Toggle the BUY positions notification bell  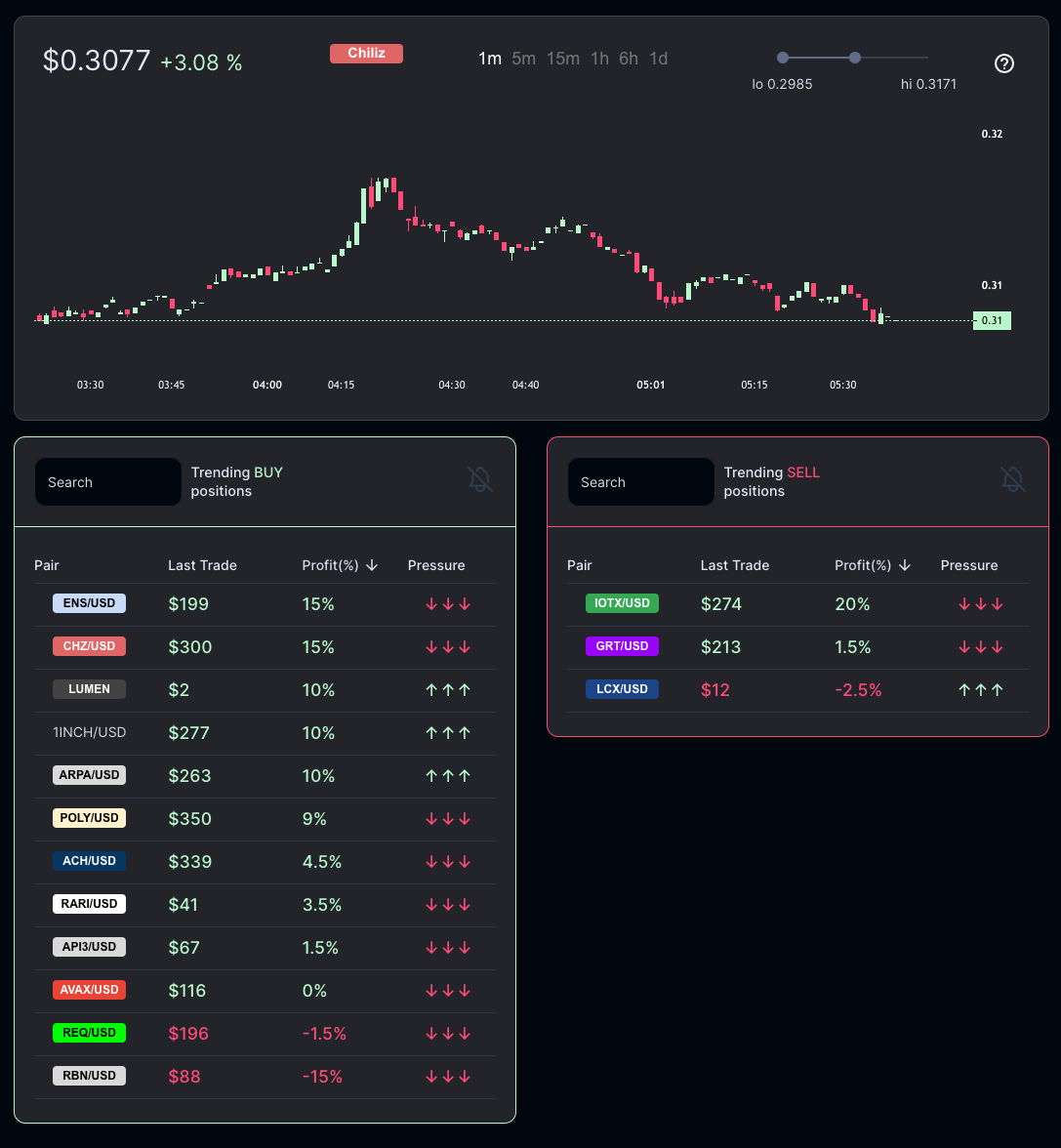click(x=479, y=479)
